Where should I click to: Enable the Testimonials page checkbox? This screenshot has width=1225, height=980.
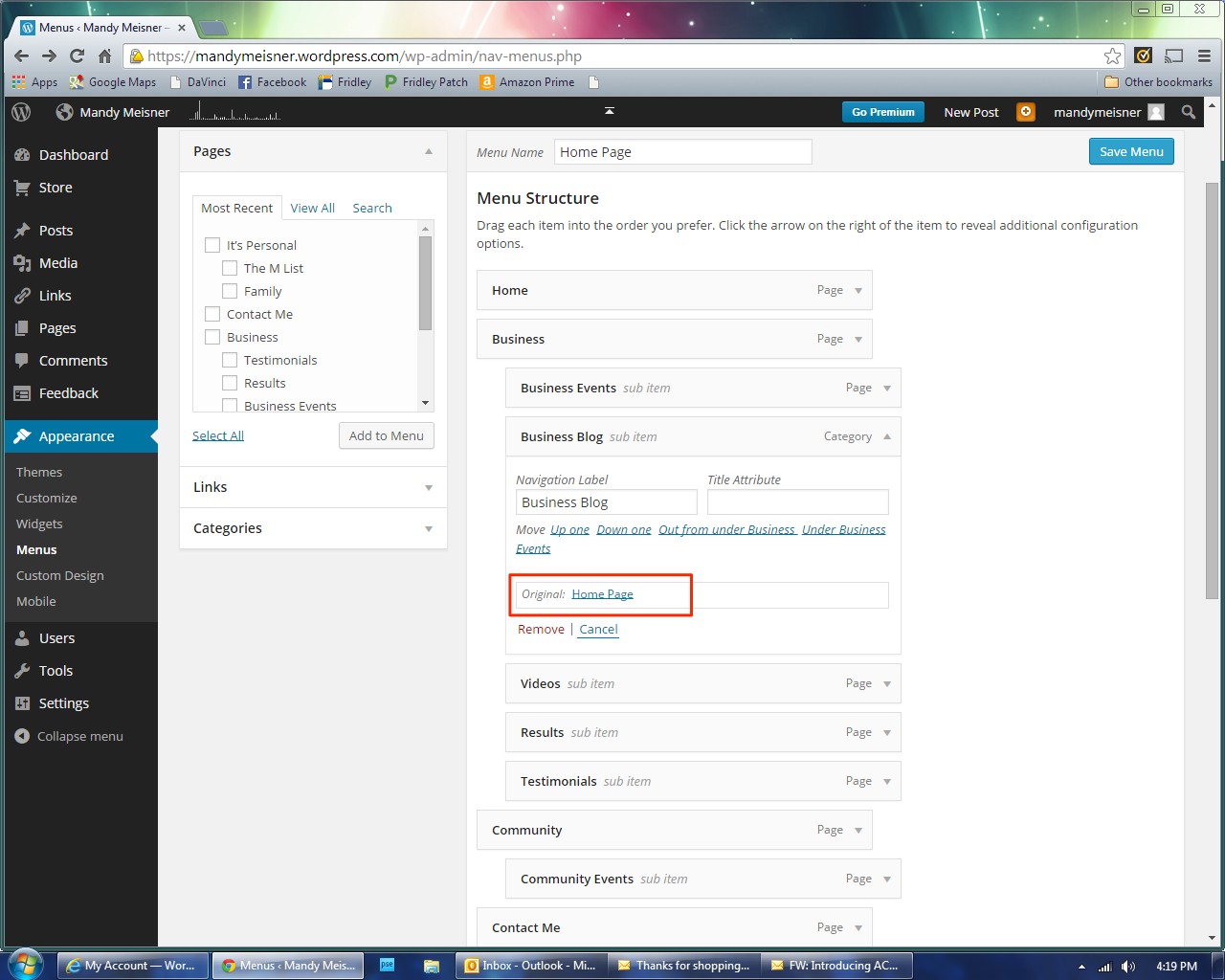[230, 360]
